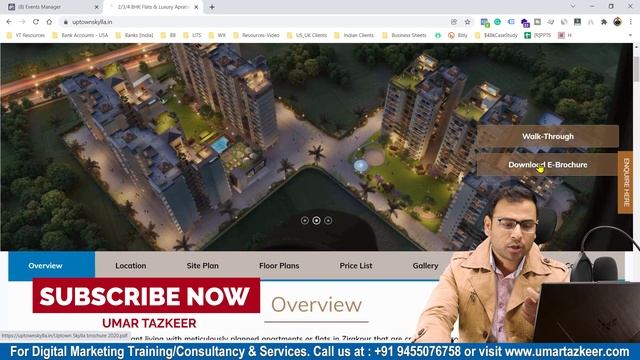Open Indian Clients bookmark folder
This screenshot has height=360, width=640.
354,36
